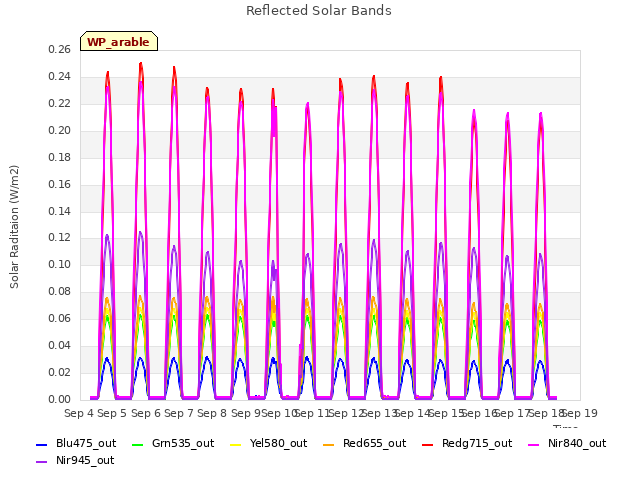Click the magenta Nir840 peak on Sep 16
640x480 pixels.
point(474,111)
